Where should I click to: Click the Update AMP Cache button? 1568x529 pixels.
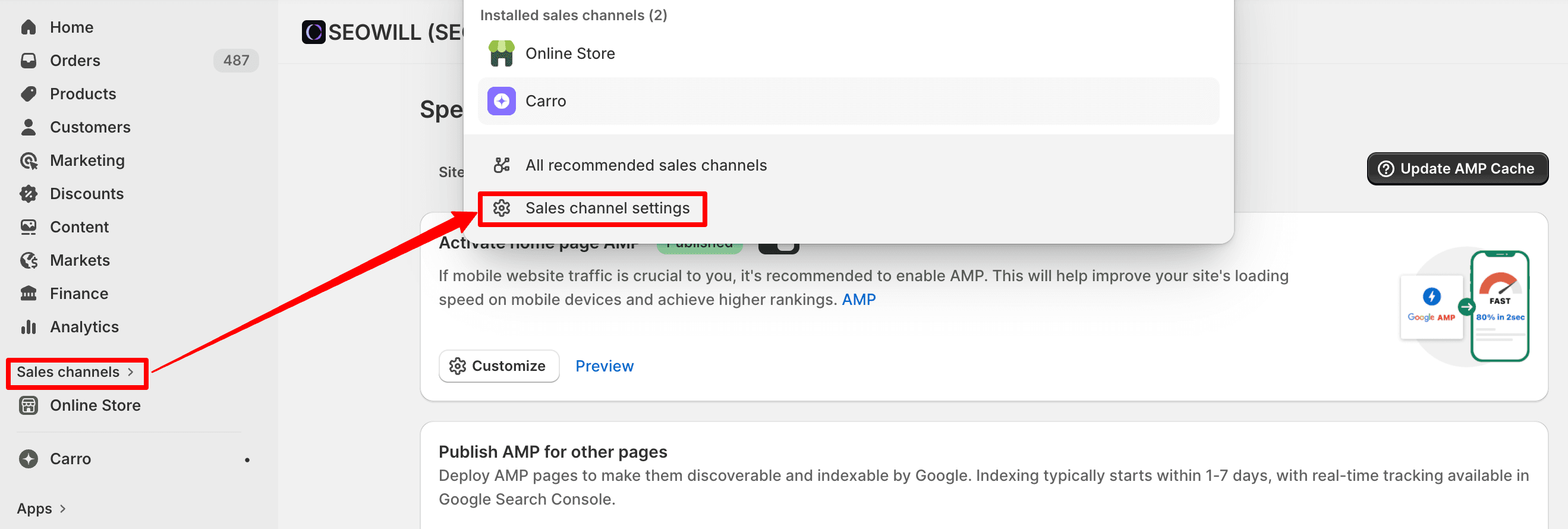pos(1457,169)
